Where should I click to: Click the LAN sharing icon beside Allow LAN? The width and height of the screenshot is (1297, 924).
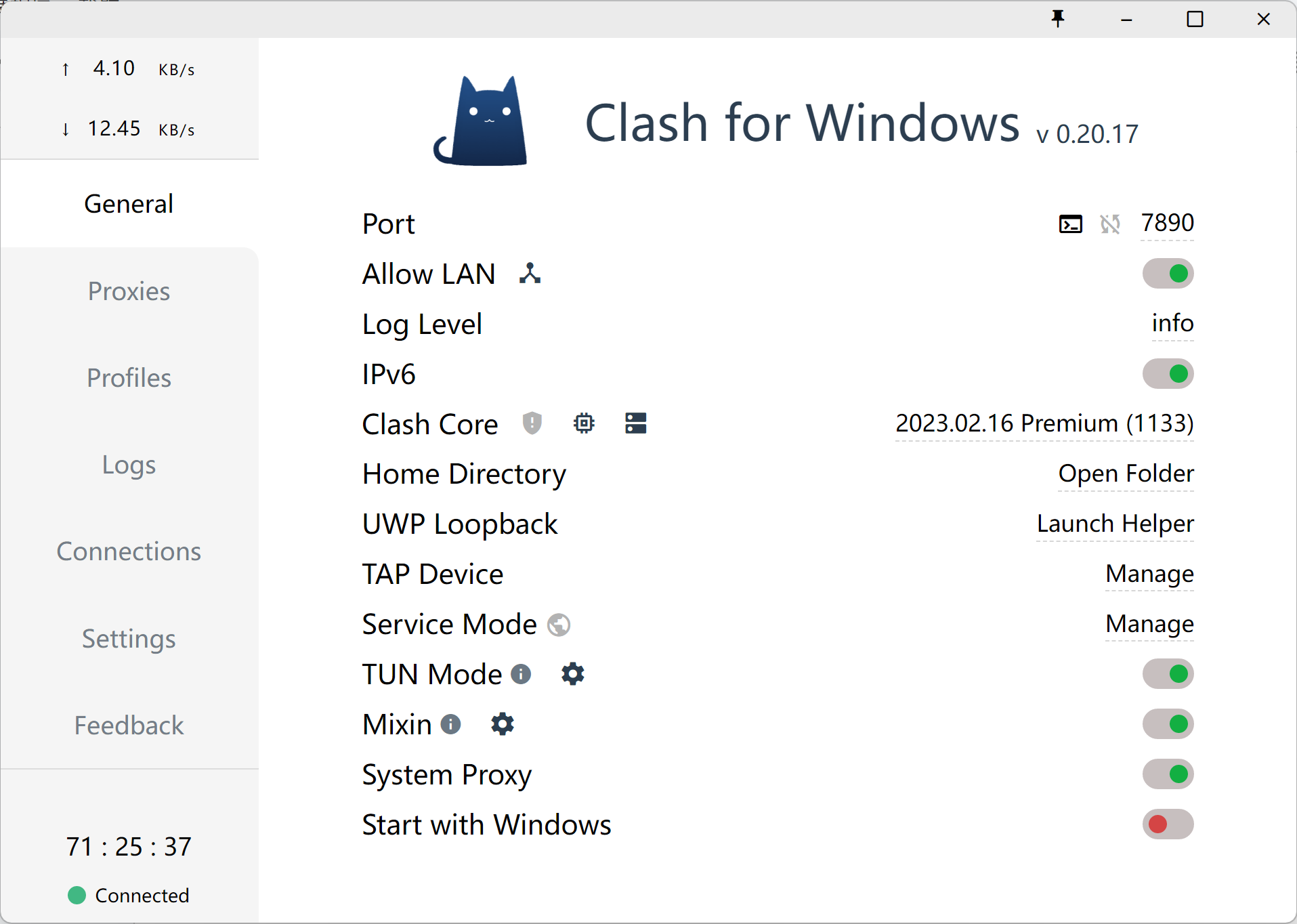pyautogui.click(x=530, y=272)
